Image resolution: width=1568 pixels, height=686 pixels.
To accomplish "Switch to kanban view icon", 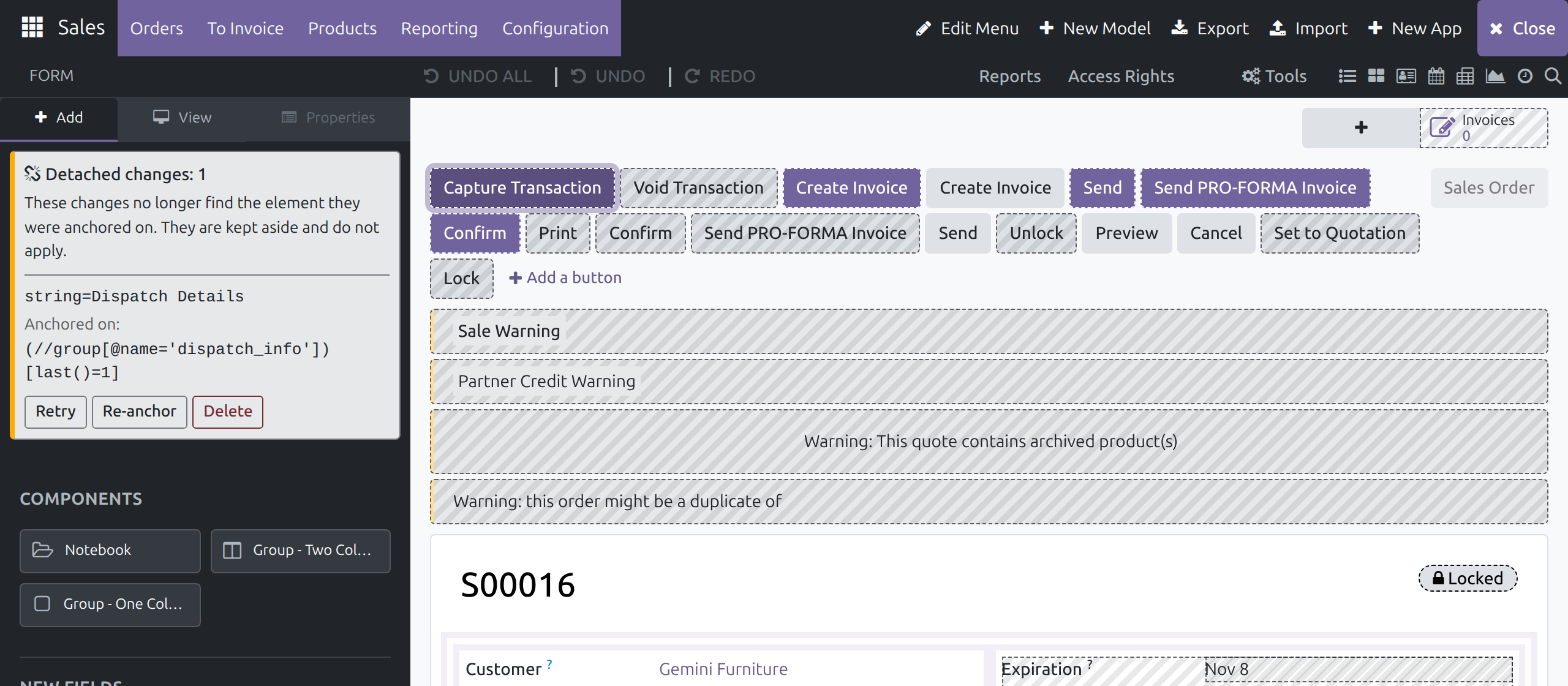I will pyautogui.click(x=1376, y=76).
